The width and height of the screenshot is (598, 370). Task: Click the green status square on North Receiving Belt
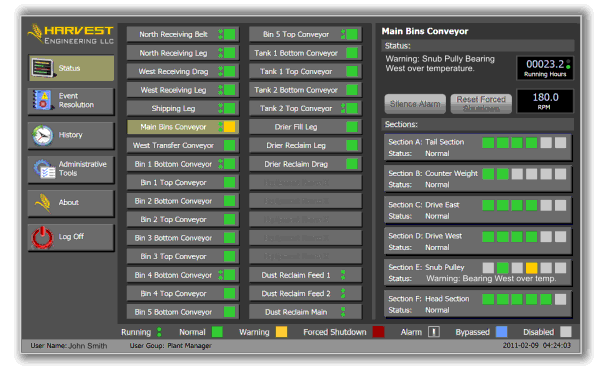(230, 34)
